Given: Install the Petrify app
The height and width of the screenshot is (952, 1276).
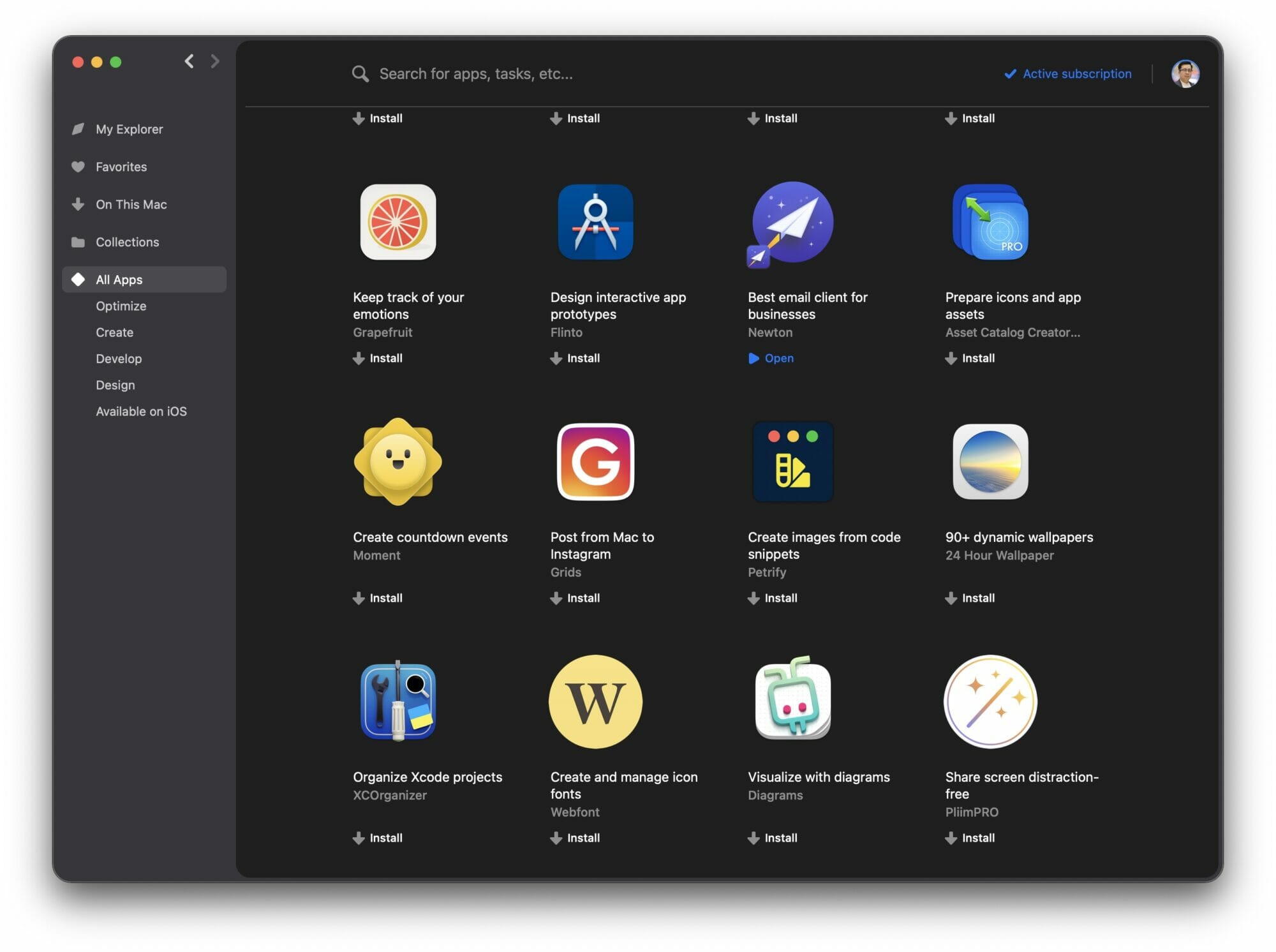Looking at the screenshot, I should [x=773, y=599].
